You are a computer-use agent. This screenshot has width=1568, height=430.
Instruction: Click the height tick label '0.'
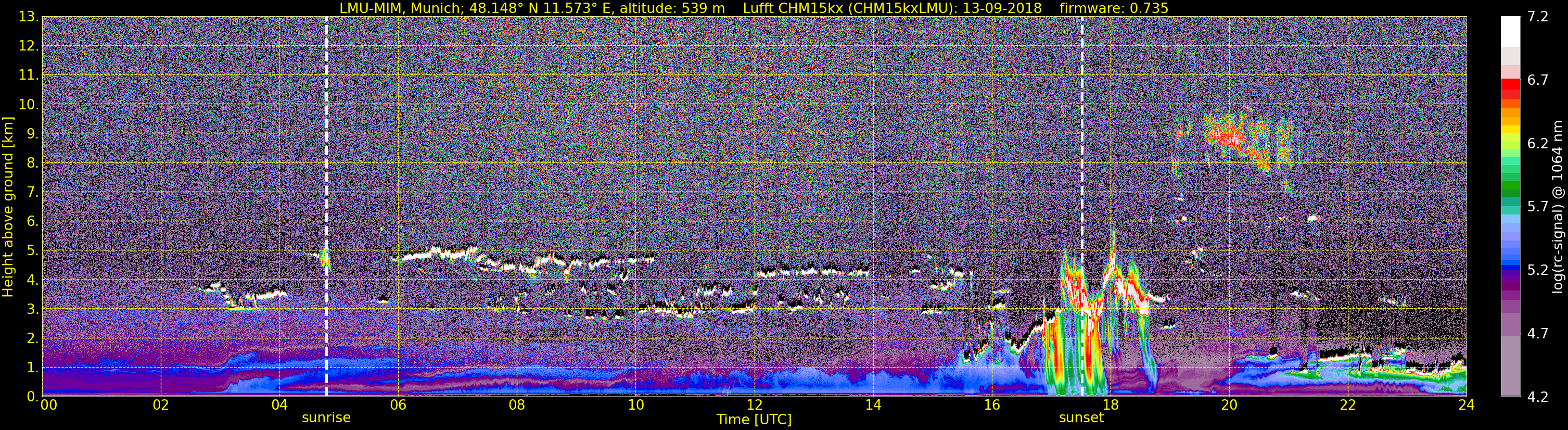coord(32,397)
